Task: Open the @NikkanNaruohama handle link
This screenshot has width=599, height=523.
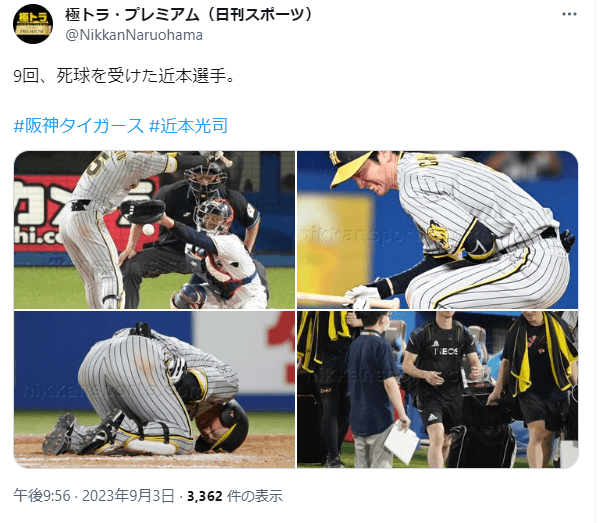Action: pyautogui.click(x=134, y=35)
